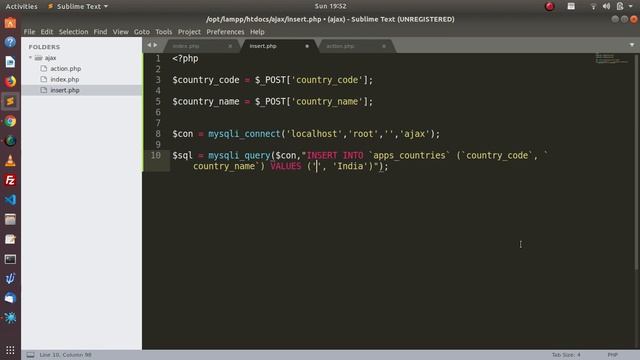Viewport: 640px width, 360px height.
Task: Click action.php file icon in sidebar
Action: [x=44, y=69]
